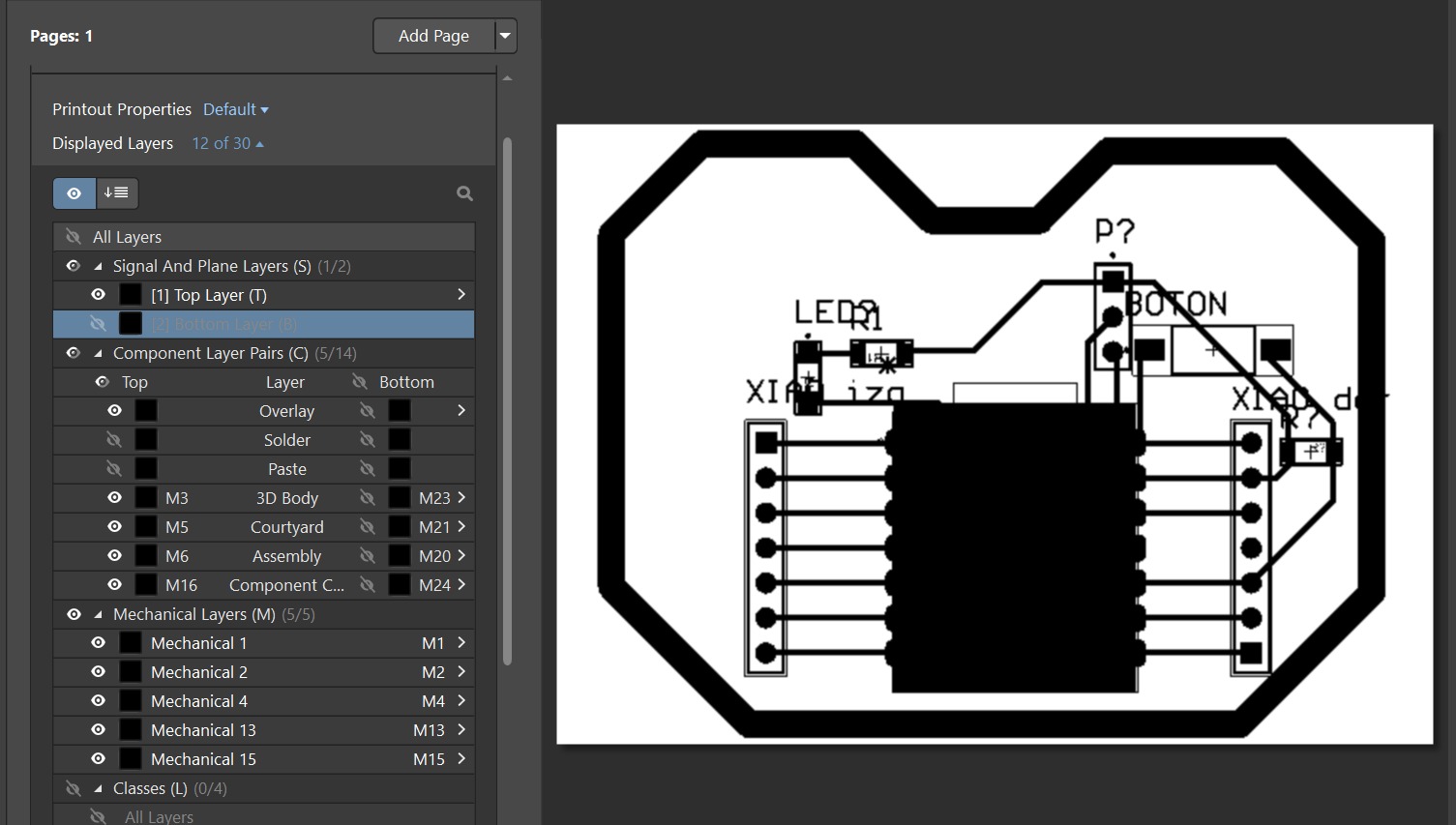The height and width of the screenshot is (825, 1456).
Task: Click the layer search magnifier icon
Action: pyautogui.click(x=464, y=193)
